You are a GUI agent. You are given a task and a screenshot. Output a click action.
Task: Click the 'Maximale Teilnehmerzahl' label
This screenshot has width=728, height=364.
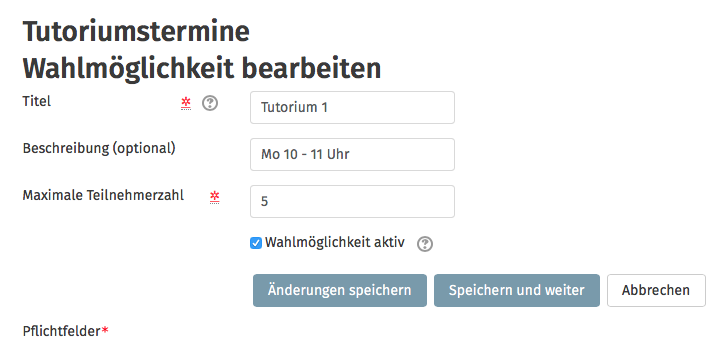(x=103, y=195)
